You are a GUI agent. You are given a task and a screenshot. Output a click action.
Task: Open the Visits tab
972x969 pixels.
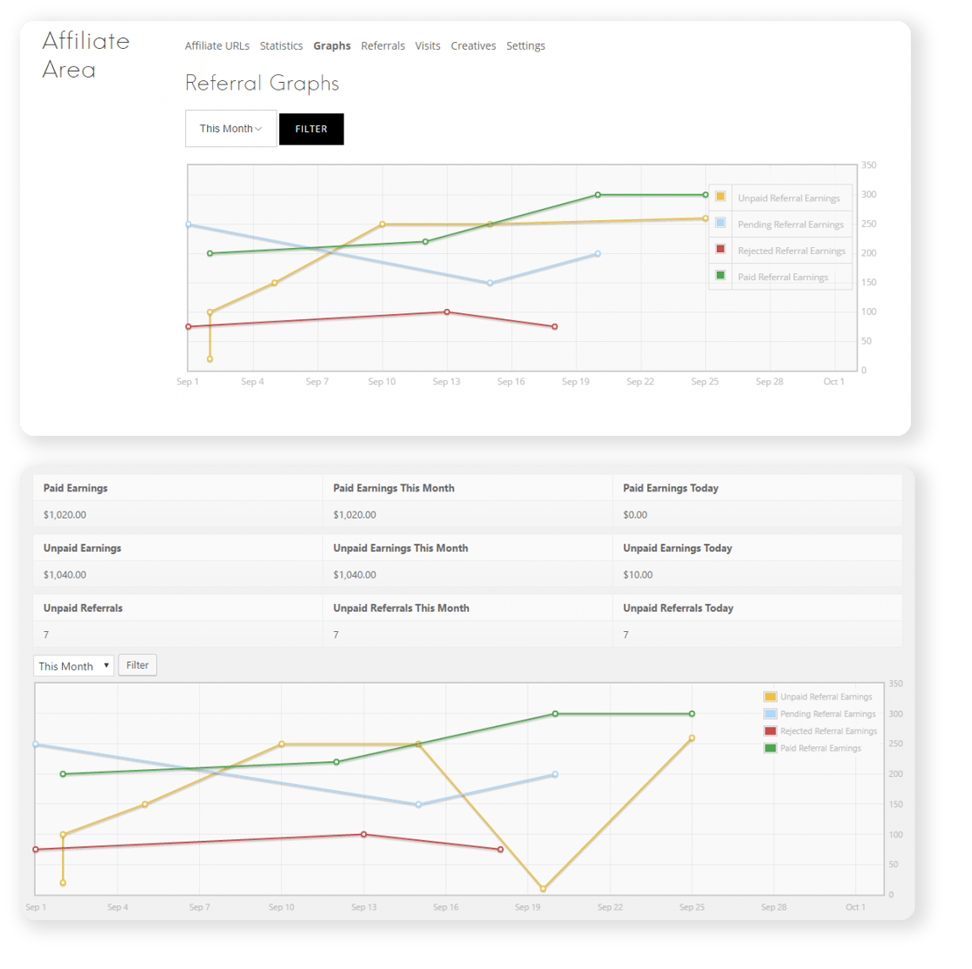click(428, 46)
